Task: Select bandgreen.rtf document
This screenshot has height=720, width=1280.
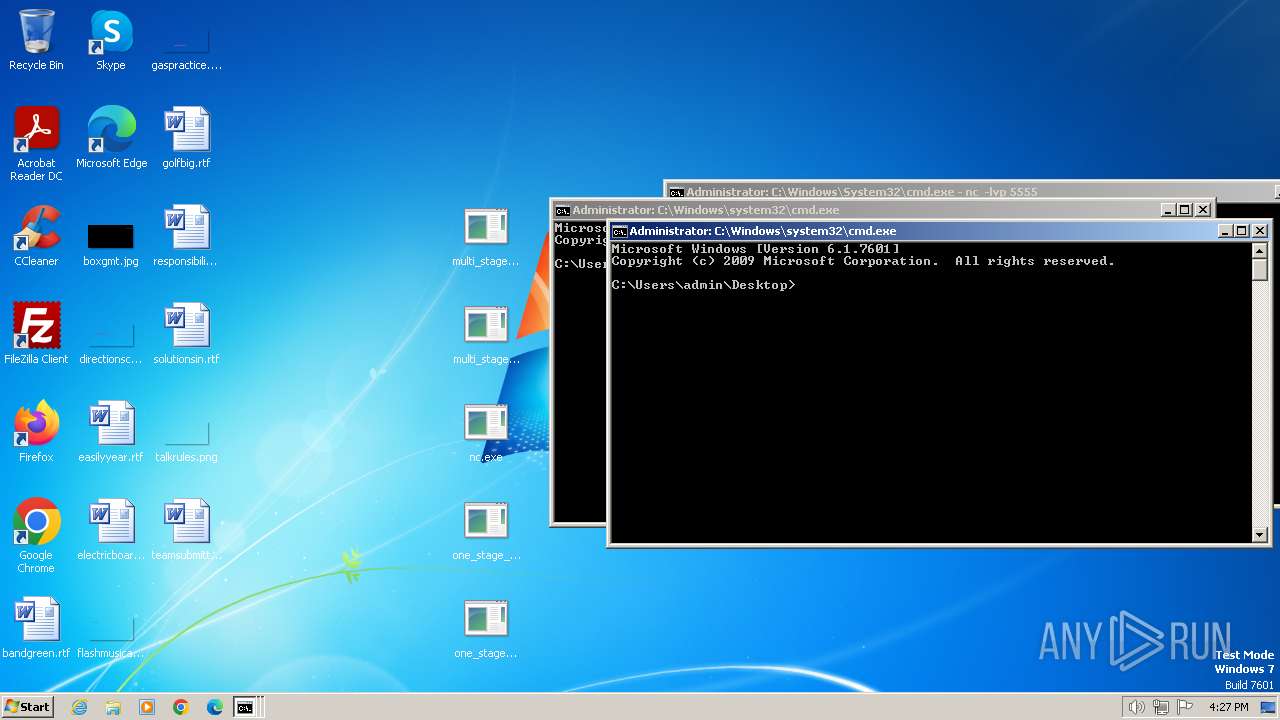Action: [36, 628]
